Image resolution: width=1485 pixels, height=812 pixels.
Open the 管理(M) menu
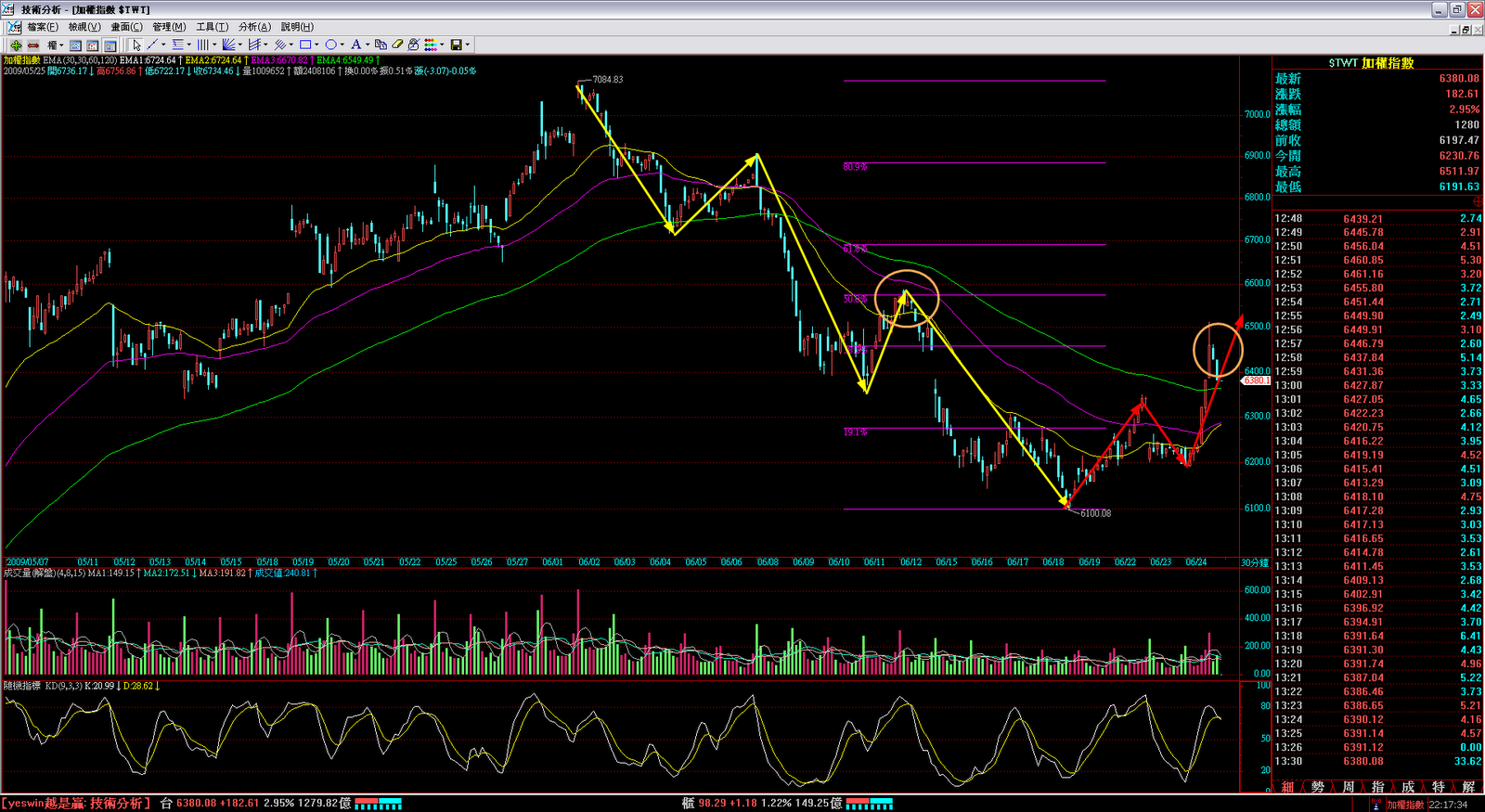coord(169,27)
